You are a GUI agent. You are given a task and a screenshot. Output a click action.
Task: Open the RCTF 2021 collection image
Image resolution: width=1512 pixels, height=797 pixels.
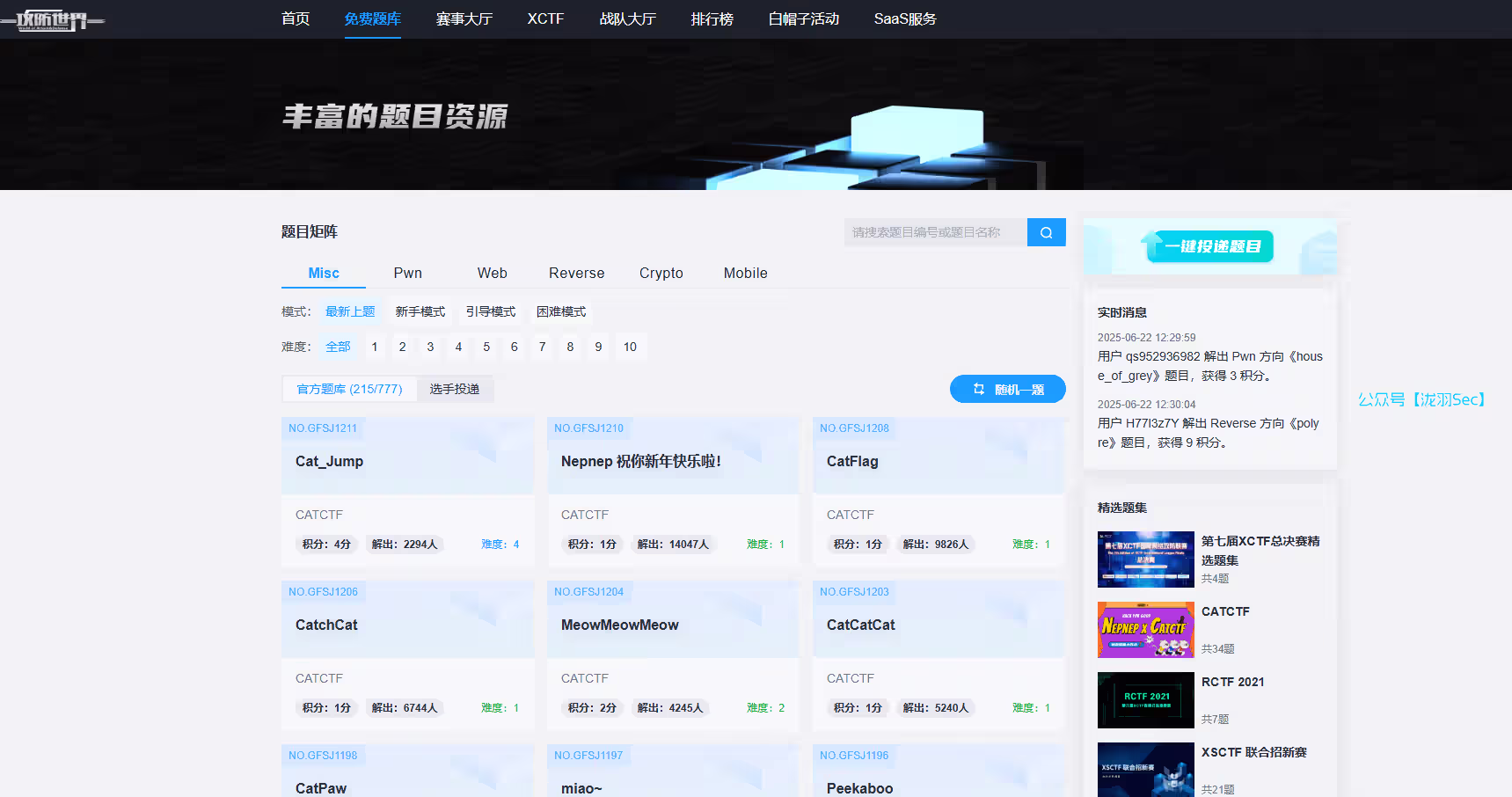1145,700
